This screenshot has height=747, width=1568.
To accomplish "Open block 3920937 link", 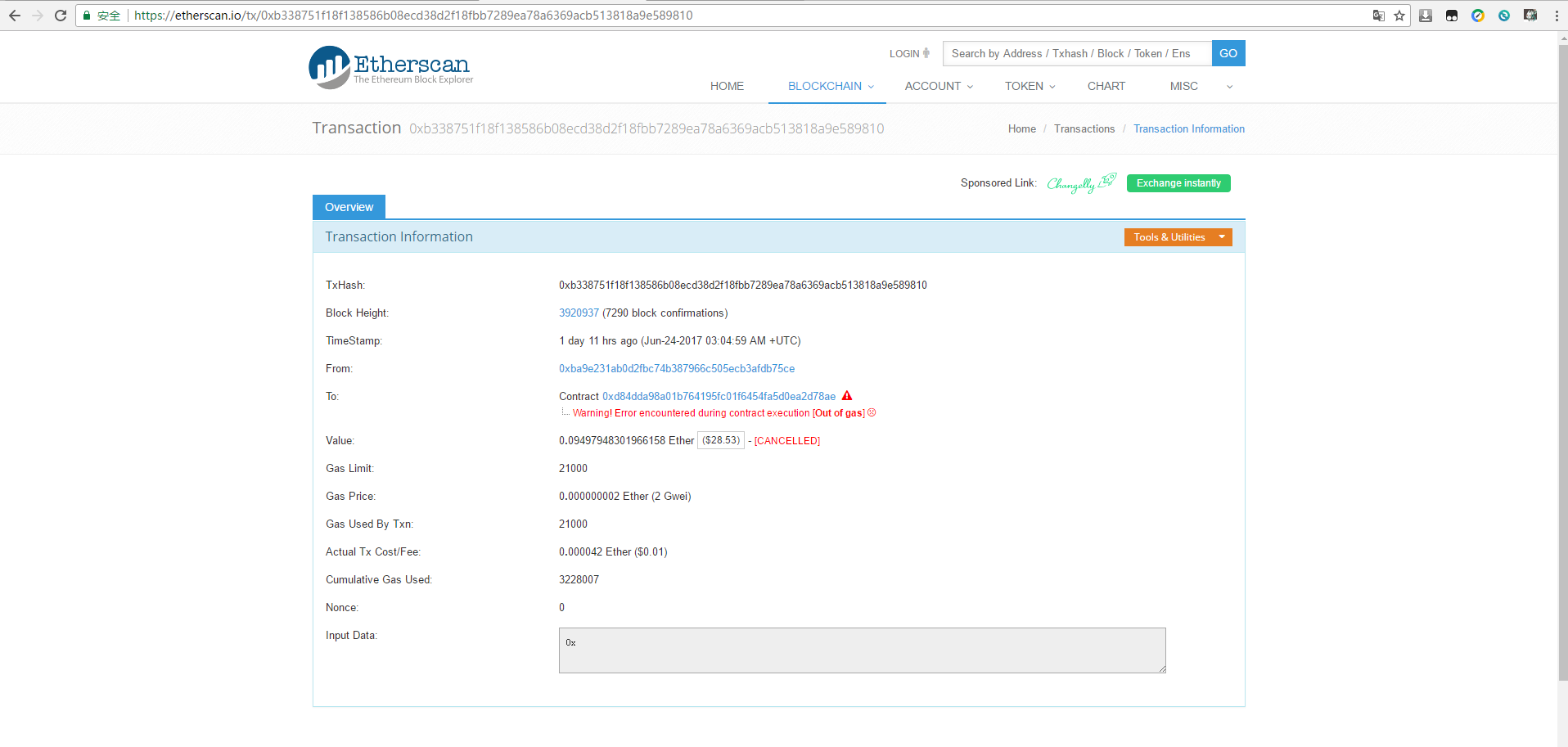I will click(x=579, y=313).
